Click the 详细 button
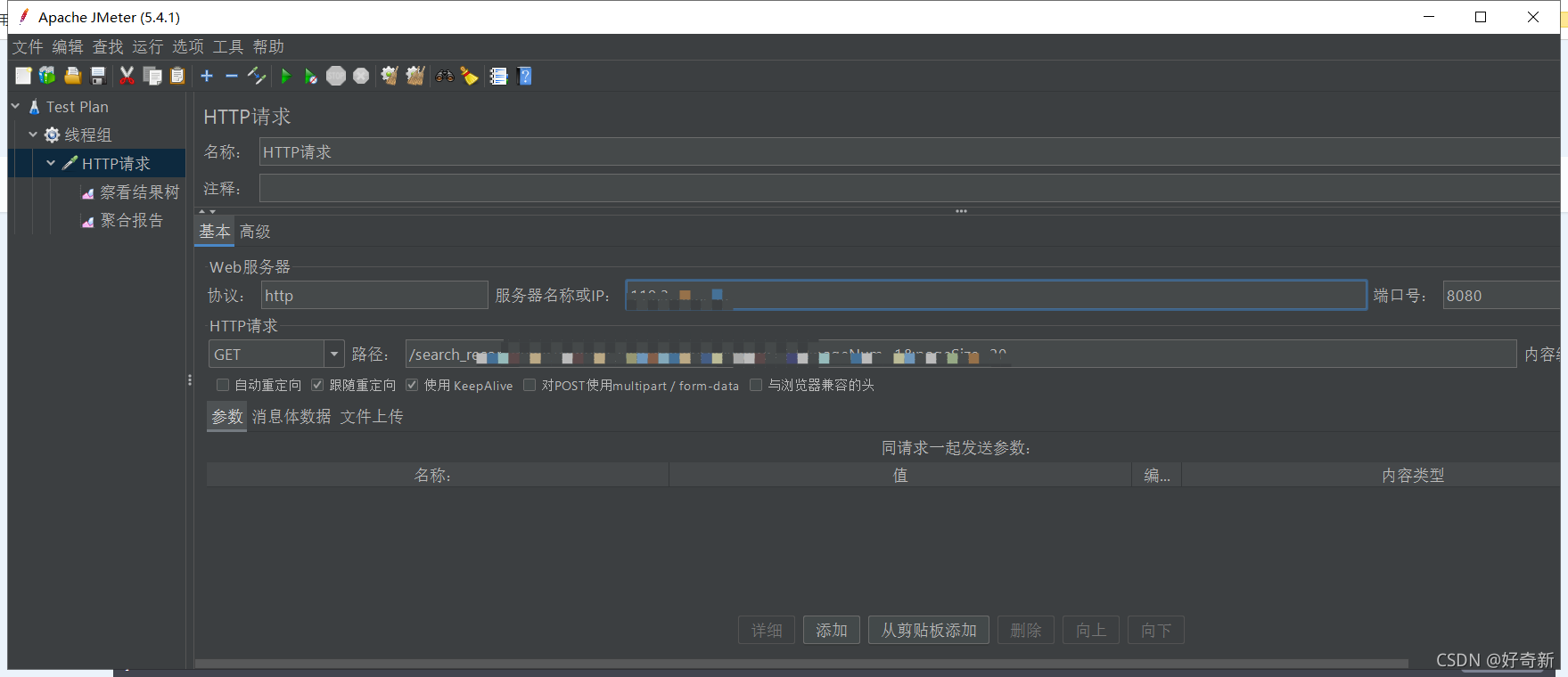This screenshot has height=677, width=1568. pyautogui.click(x=767, y=630)
